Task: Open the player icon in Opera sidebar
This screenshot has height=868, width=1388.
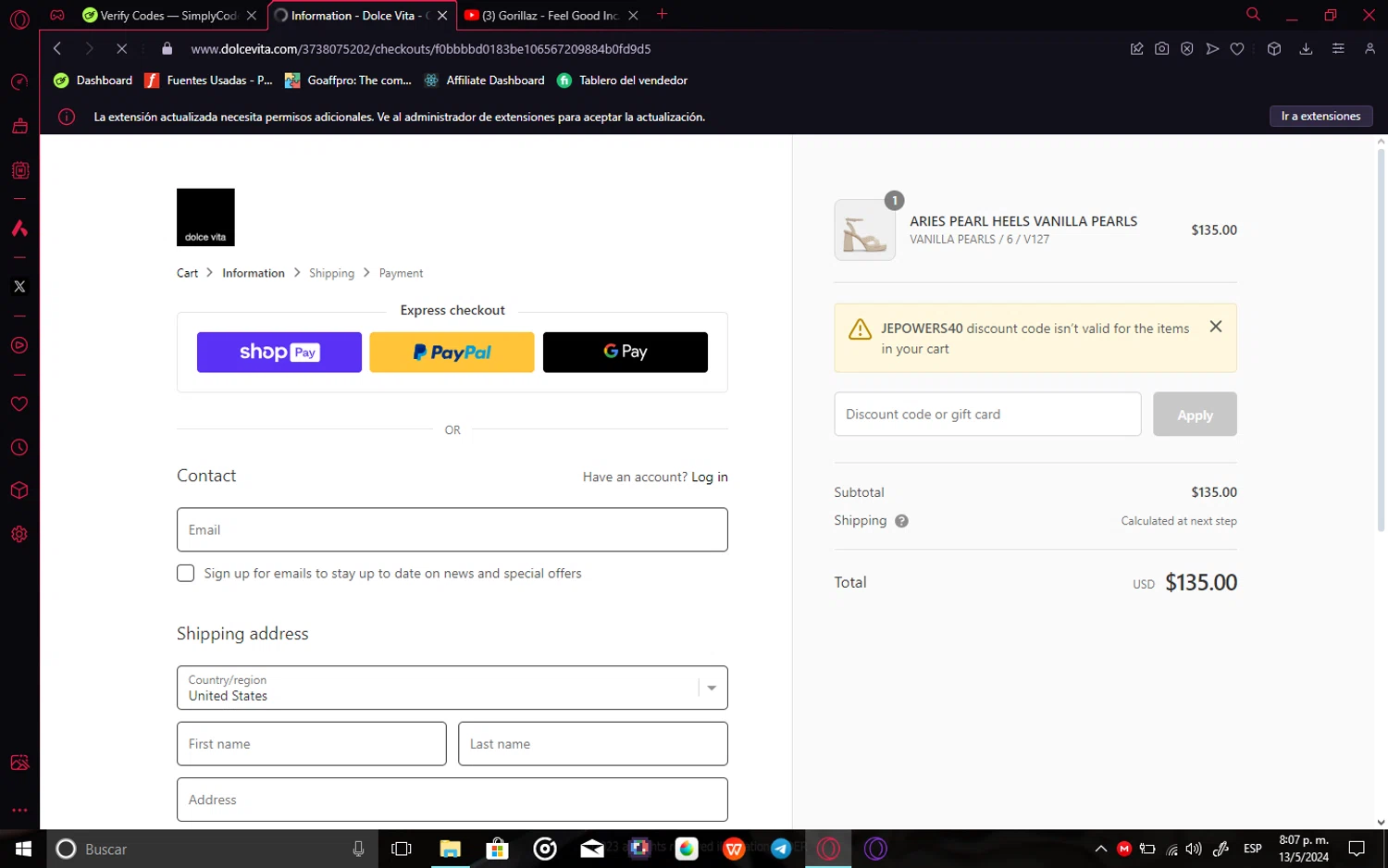Action: [19, 345]
